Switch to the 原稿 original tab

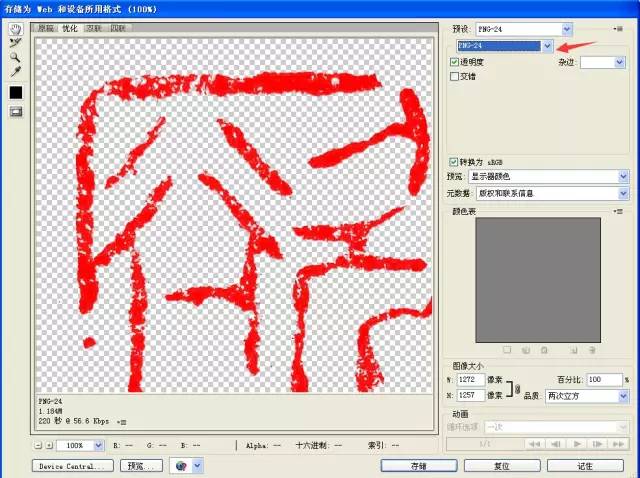[x=47, y=29]
